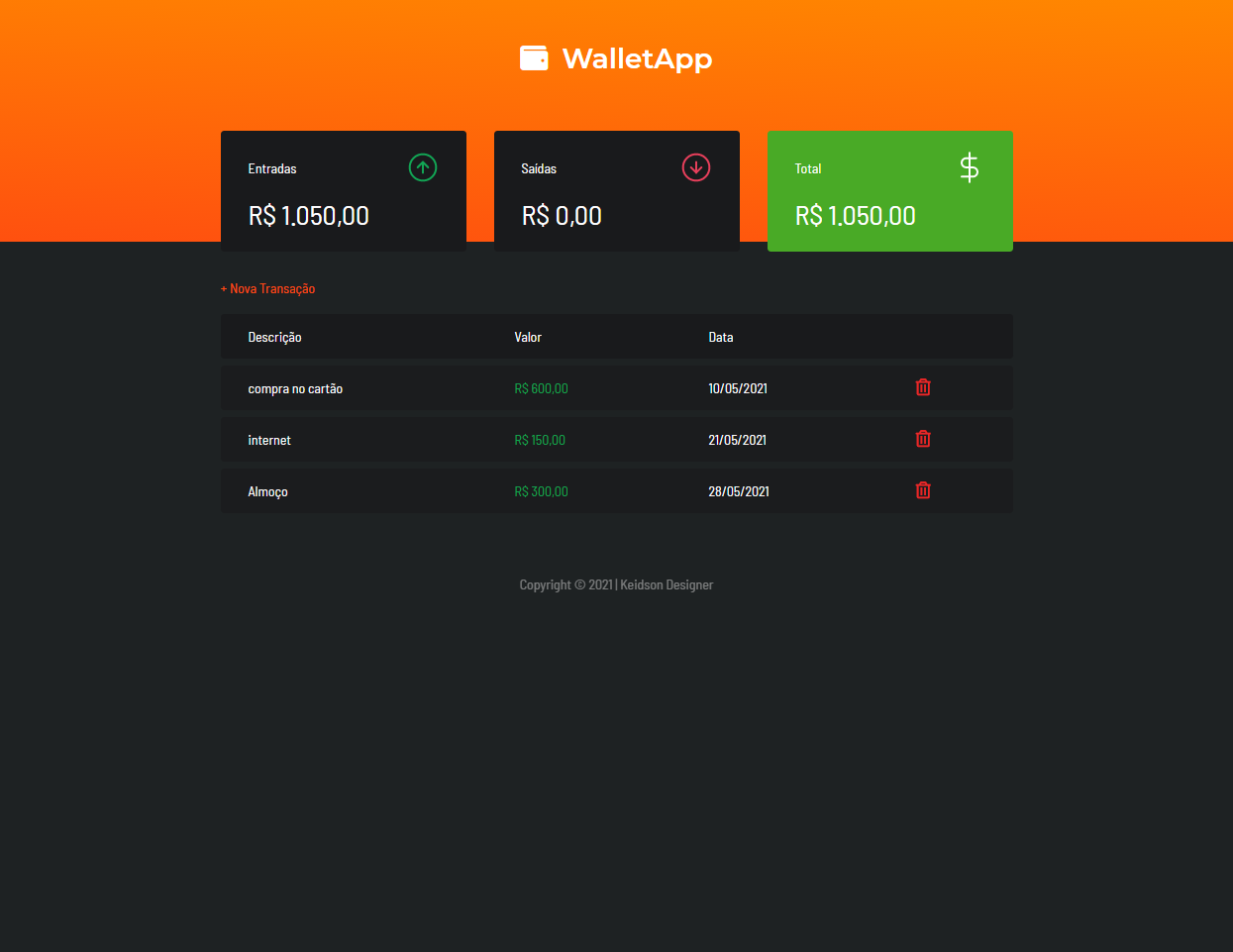
Task: Click the date 21/05/2021
Action: (x=737, y=440)
